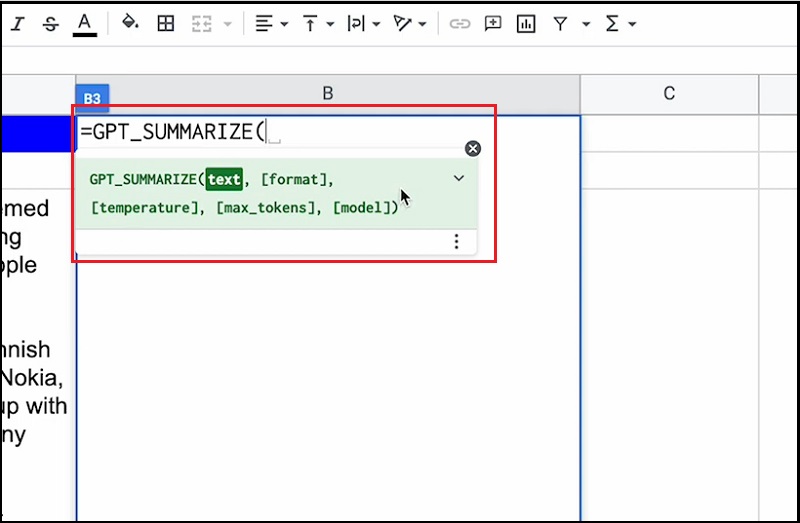
Task: Click the B3 cell reference badge
Action: (x=92, y=98)
